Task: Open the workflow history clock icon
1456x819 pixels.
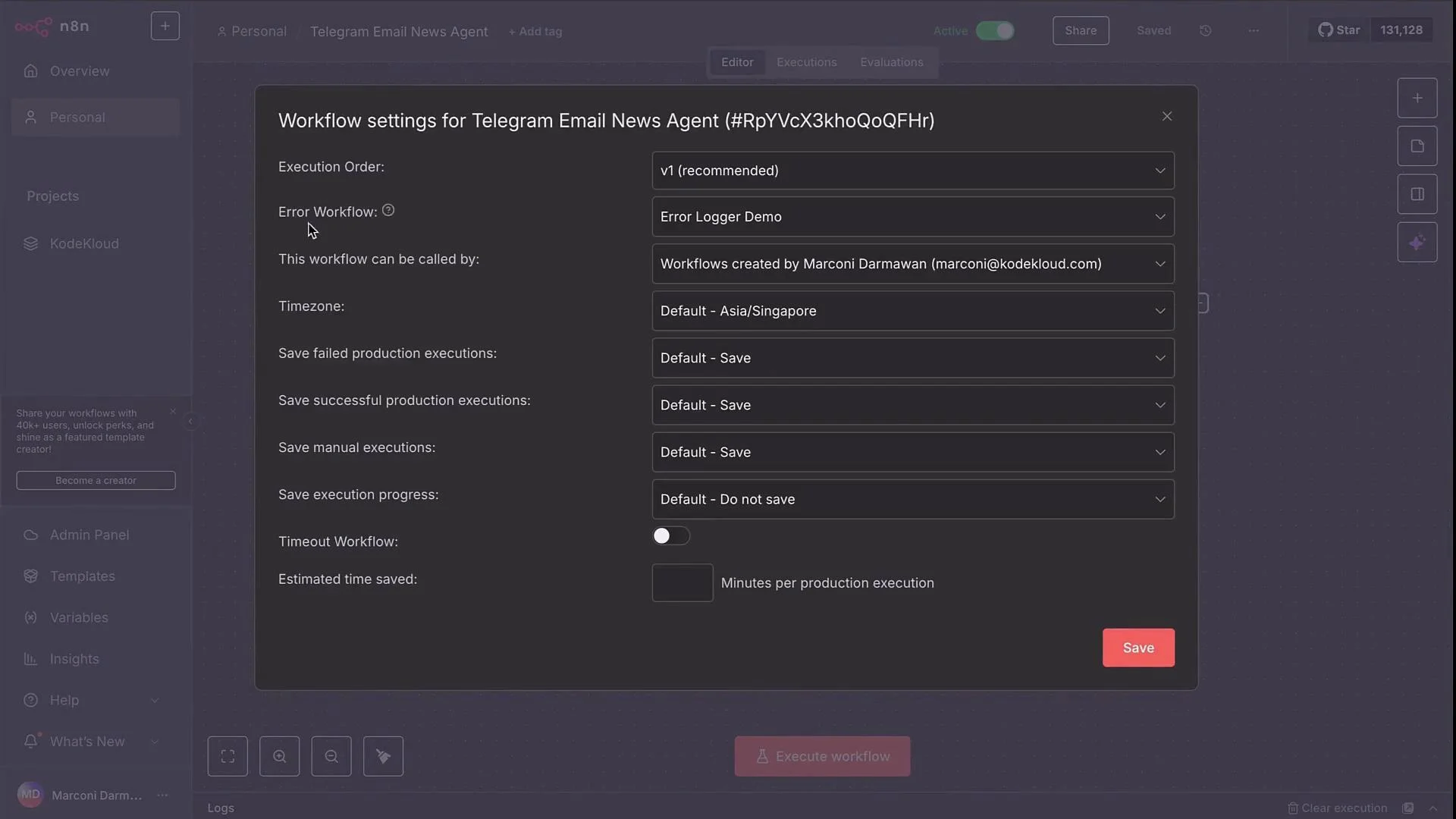Action: 1206,30
